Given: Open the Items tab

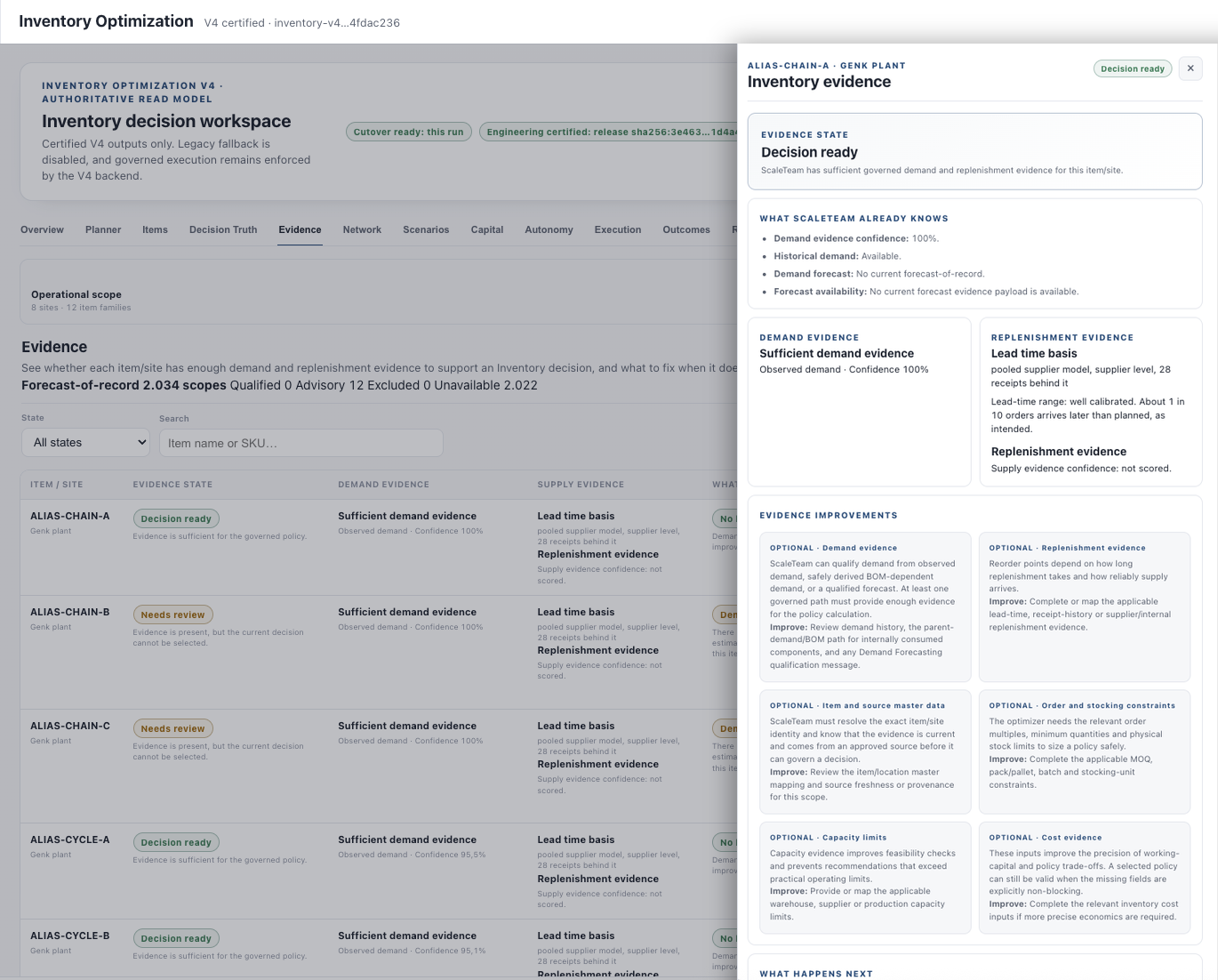Looking at the screenshot, I should coord(155,229).
